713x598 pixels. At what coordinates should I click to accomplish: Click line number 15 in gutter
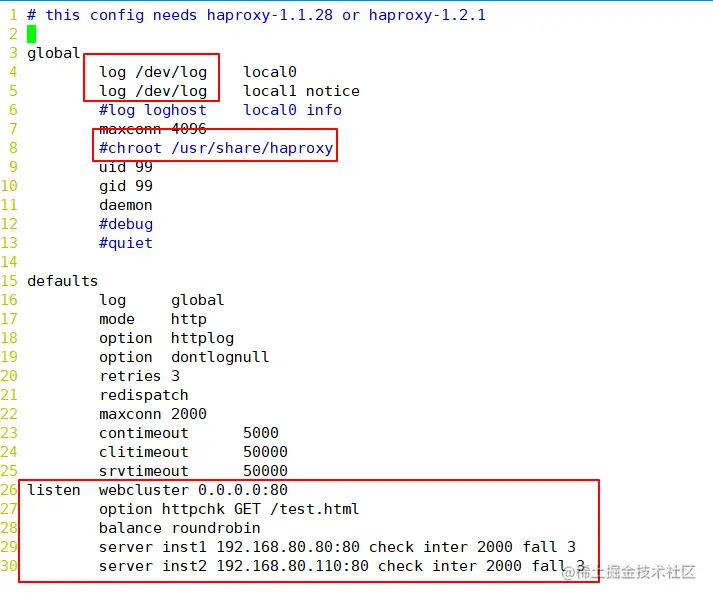pos(9,281)
